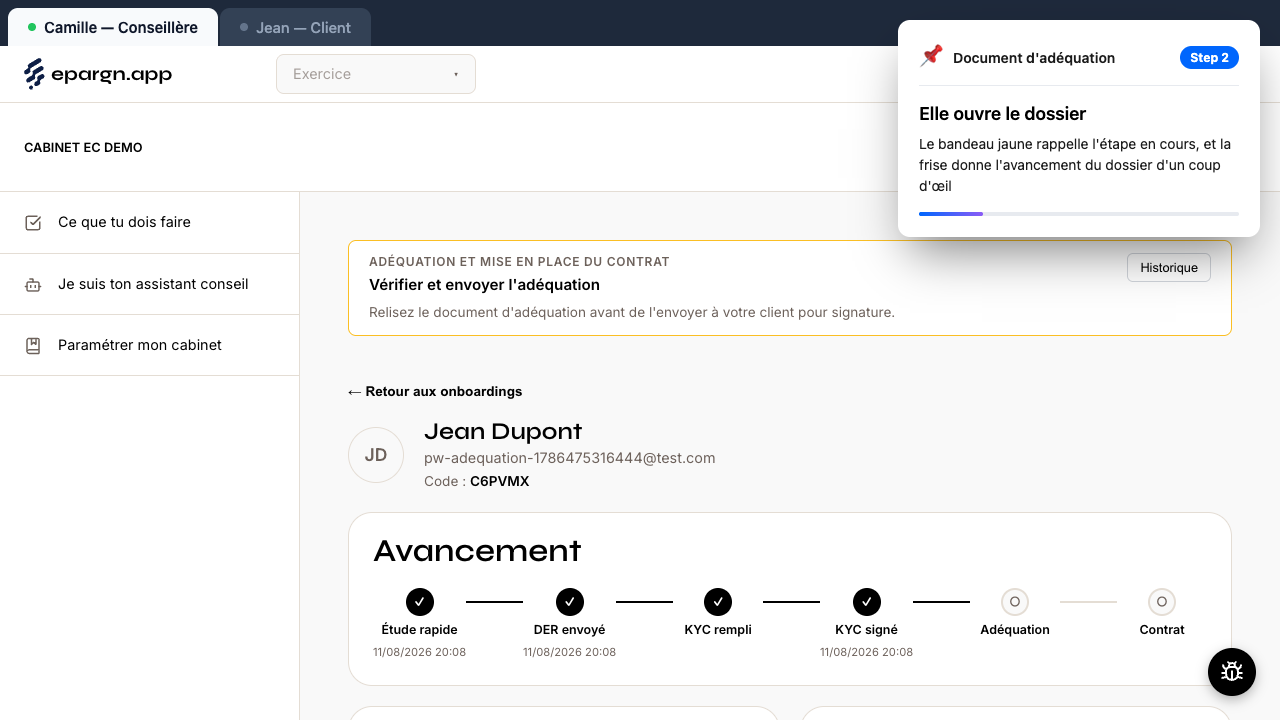The image size is (1280, 720).
Task: Select the pending Adéquation step circle
Action: (x=1015, y=602)
